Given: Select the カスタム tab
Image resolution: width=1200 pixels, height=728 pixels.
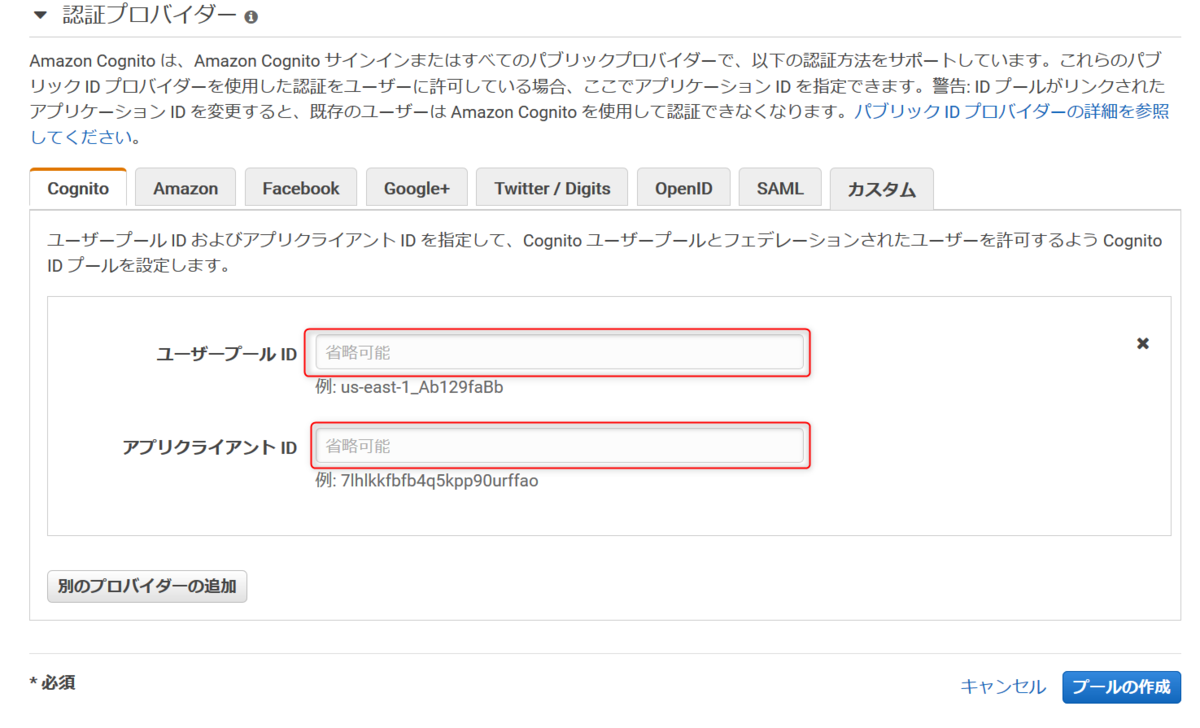Looking at the screenshot, I should point(881,188).
